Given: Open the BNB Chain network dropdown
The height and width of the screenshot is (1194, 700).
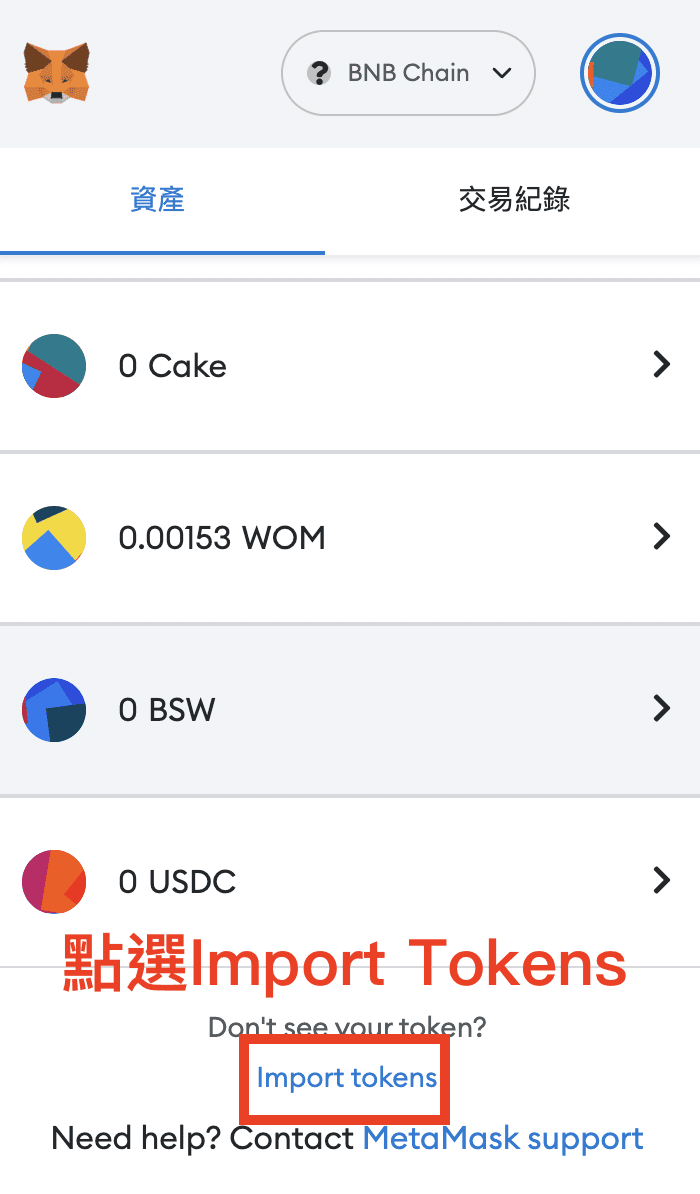Looking at the screenshot, I should [408, 73].
